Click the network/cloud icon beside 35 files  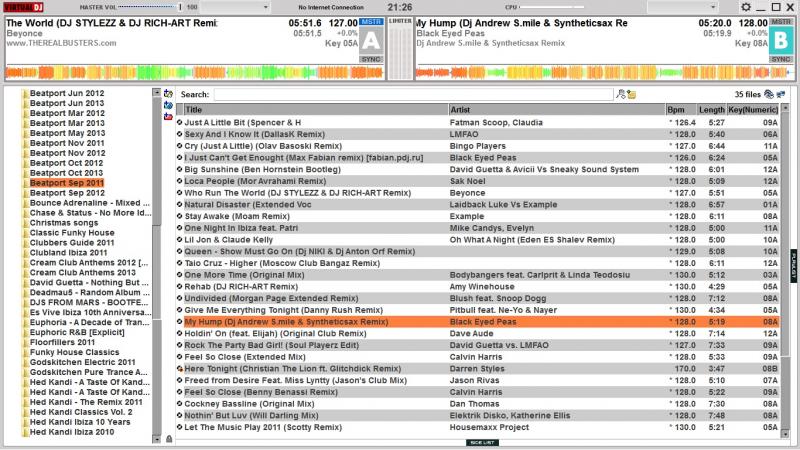tap(769, 94)
